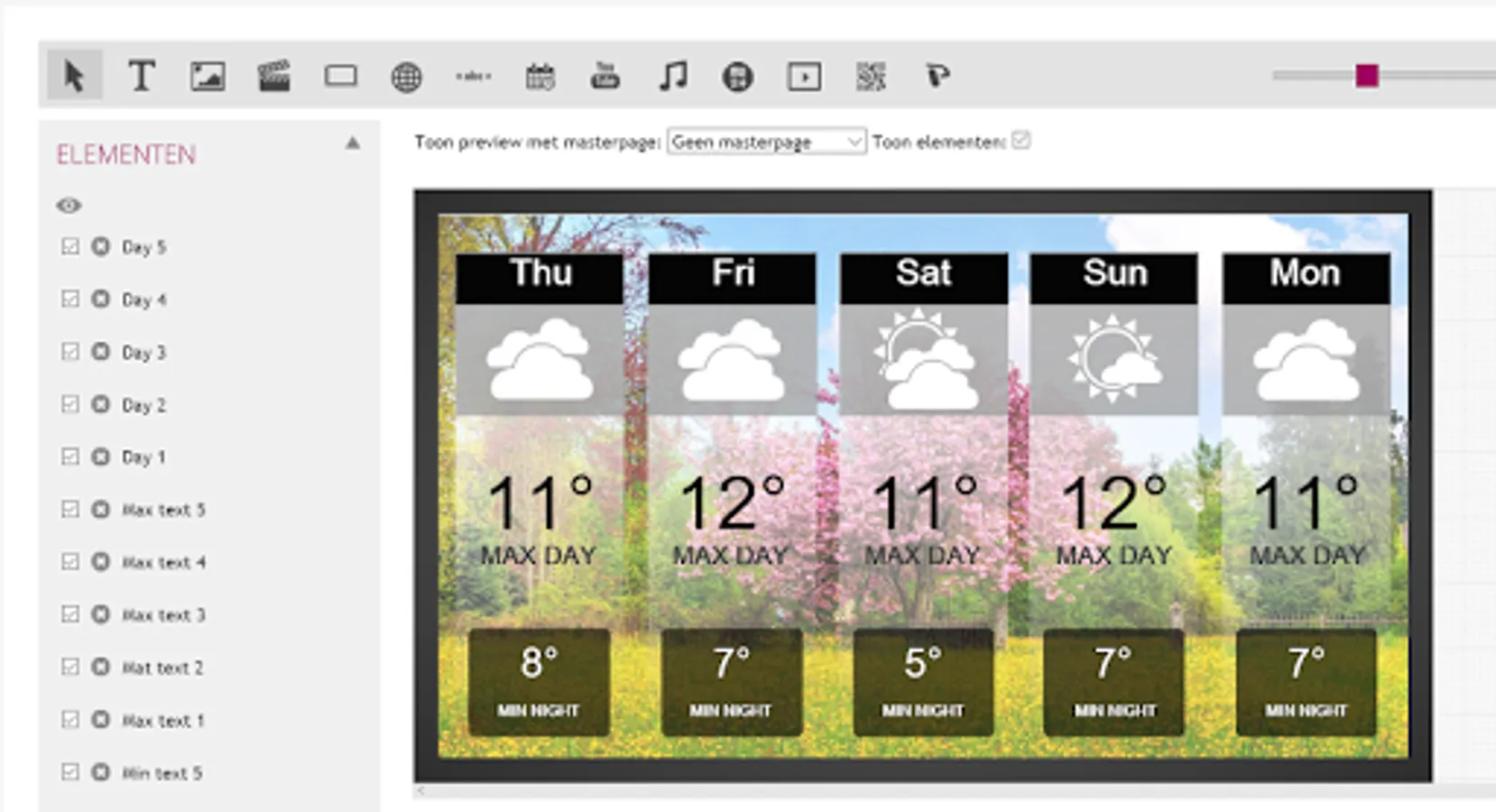Screen dimensions: 1496x812
Task: Select the pointer selection tool
Action: pyautogui.click(x=74, y=76)
